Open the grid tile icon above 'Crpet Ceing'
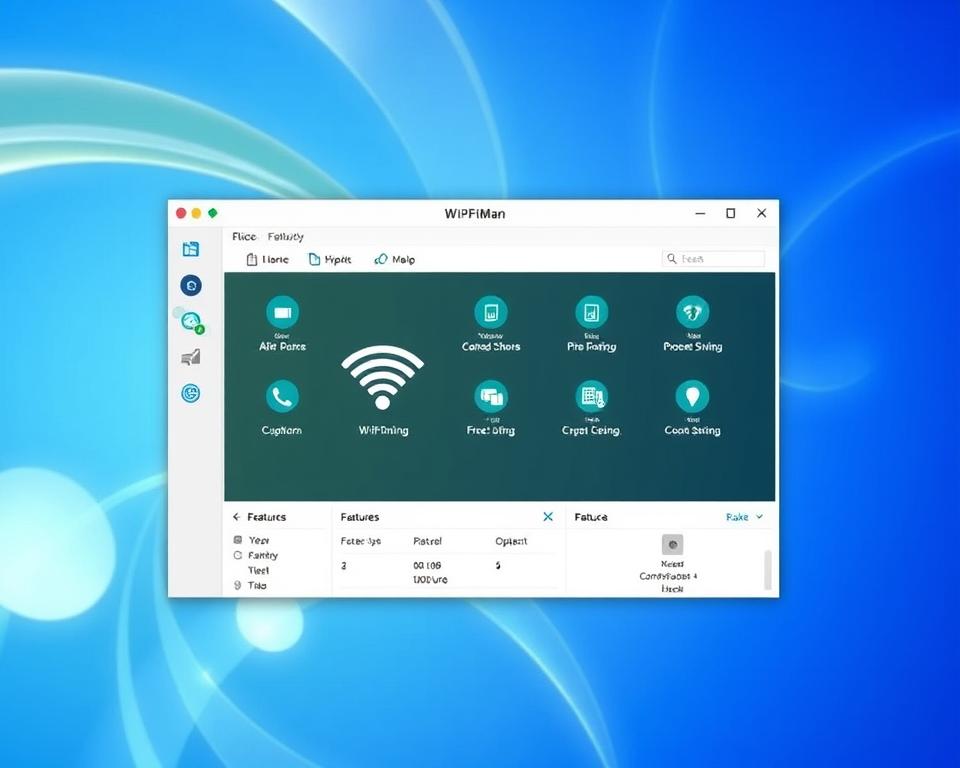The image size is (960, 768). click(591, 396)
